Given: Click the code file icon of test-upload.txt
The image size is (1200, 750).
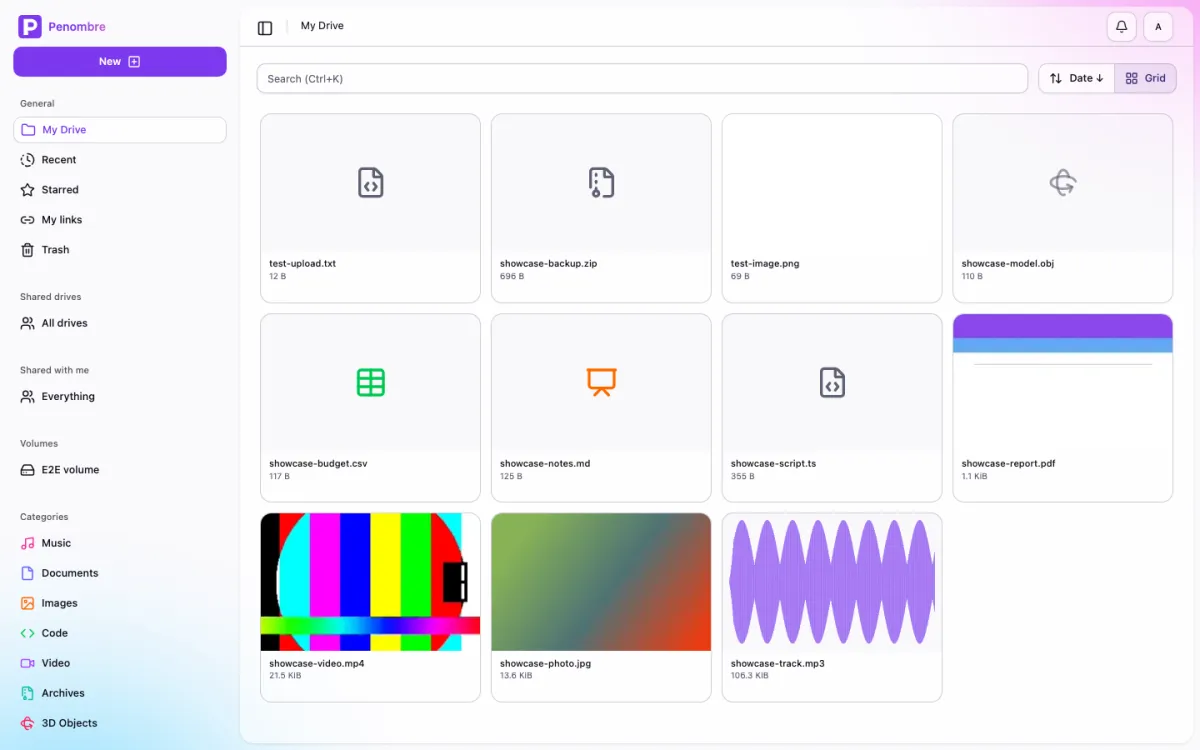Looking at the screenshot, I should point(371,182).
